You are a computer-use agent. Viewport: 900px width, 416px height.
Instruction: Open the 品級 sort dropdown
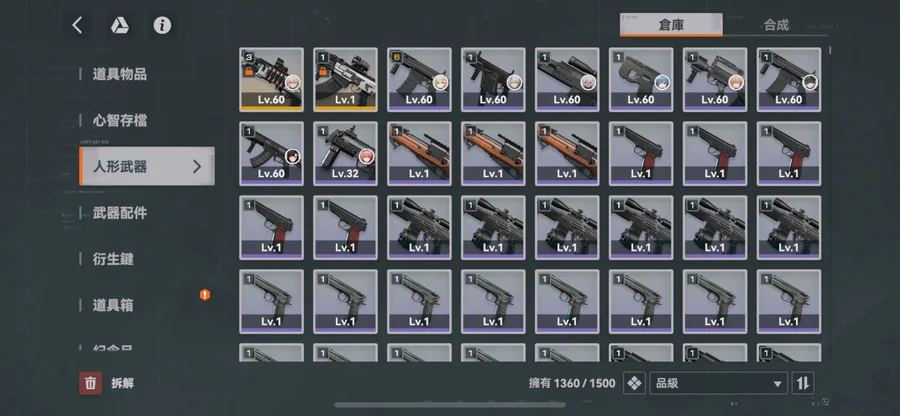(x=718, y=383)
